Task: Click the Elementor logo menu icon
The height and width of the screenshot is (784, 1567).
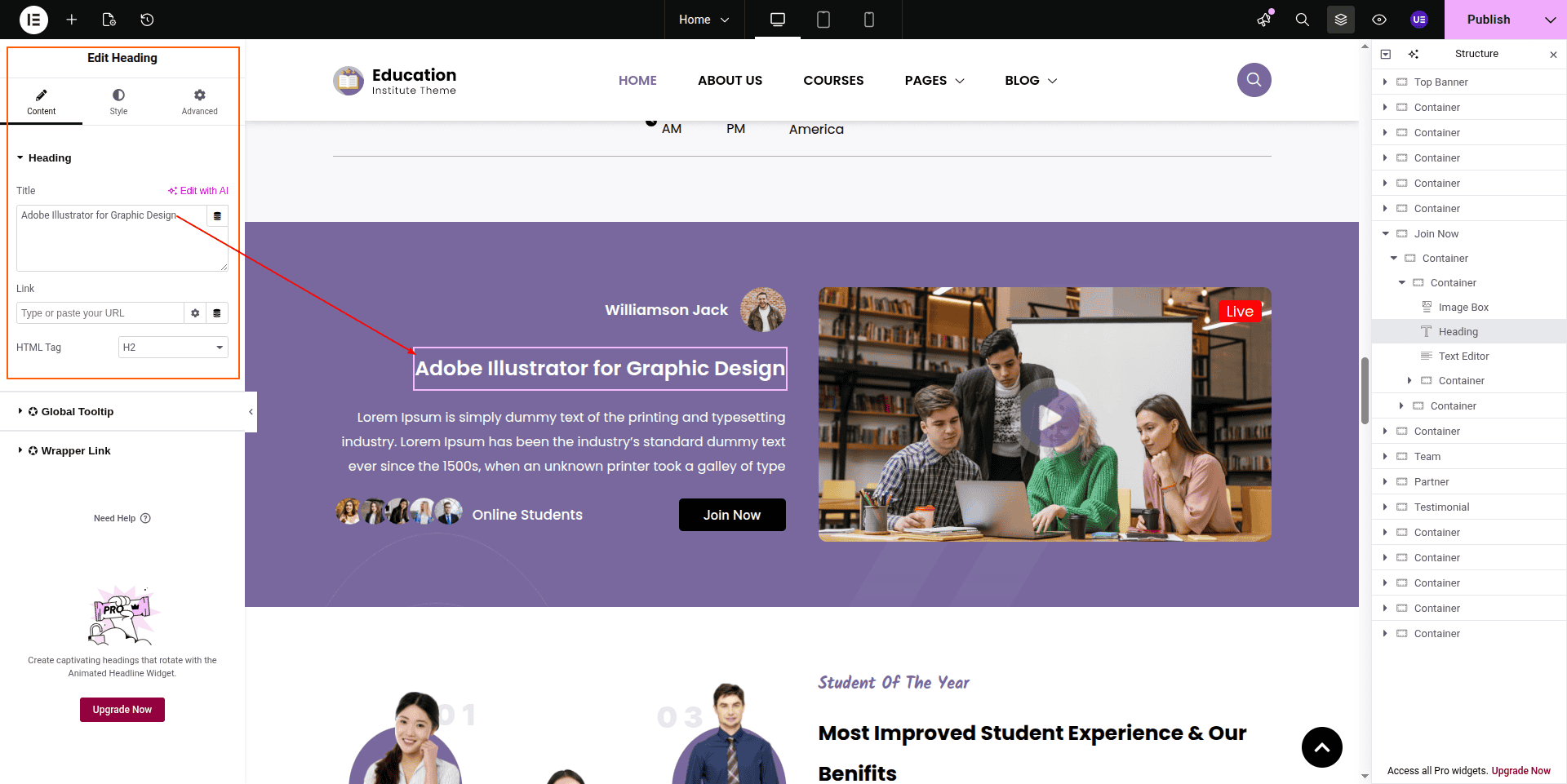Action: pyautogui.click(x=33, y=20)
